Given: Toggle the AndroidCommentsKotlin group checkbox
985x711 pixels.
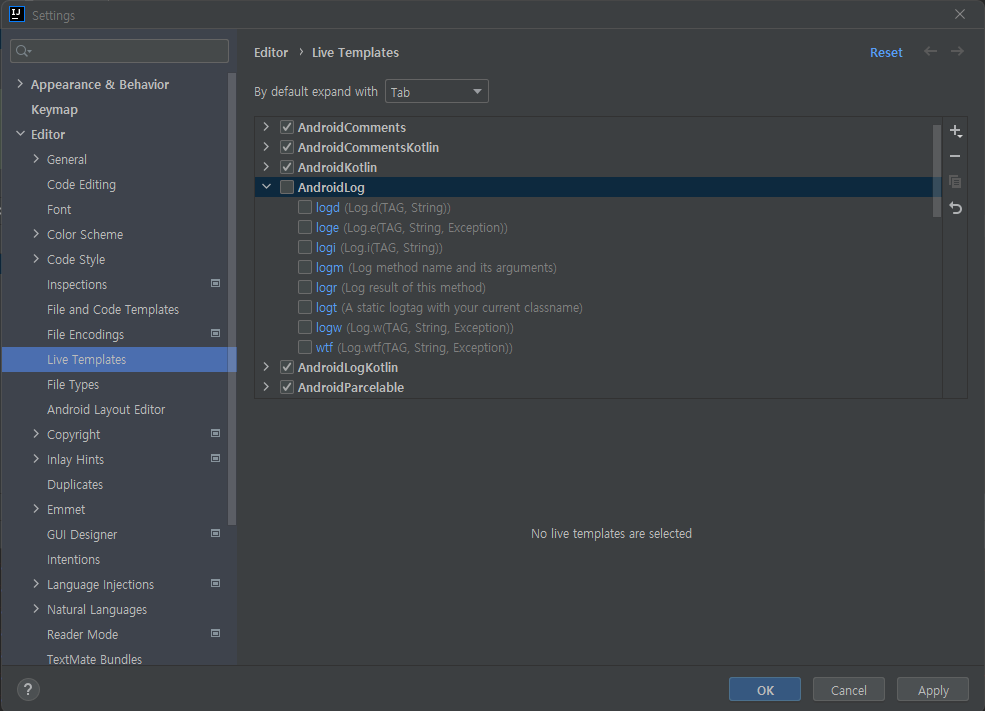Looking at the screenshot, I should (287, 147).
